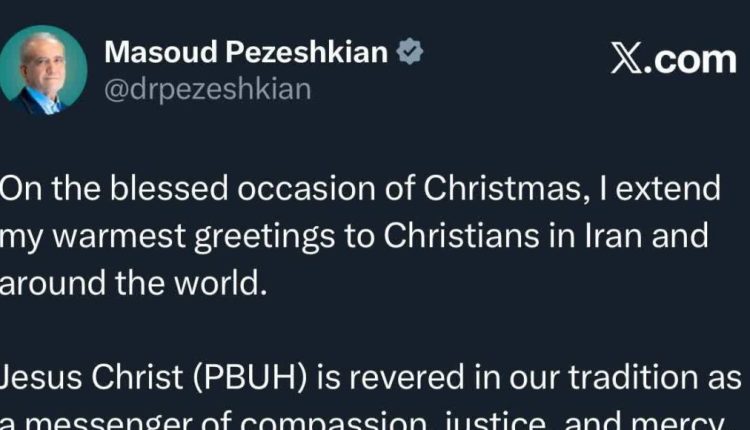Viewport: 750px width, 430px height.
Task: Click the @drpezeshkian handle
Action: coord(207,89)
